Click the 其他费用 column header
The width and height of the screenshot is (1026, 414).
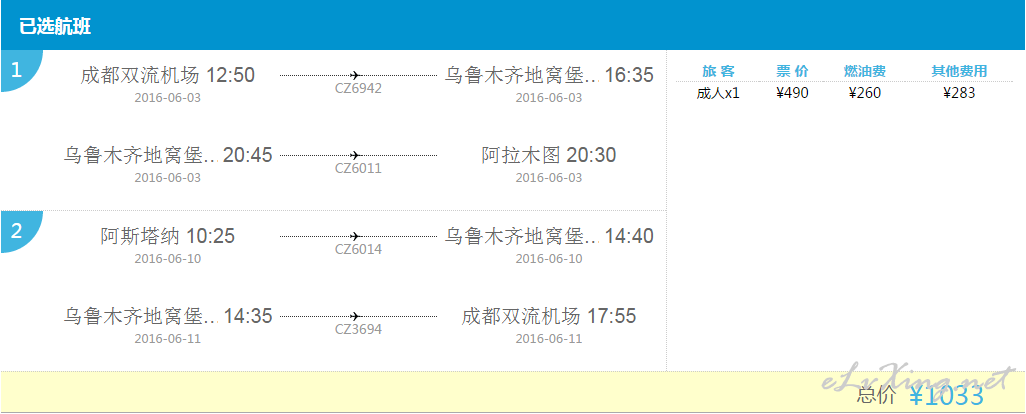coord(959,71)
